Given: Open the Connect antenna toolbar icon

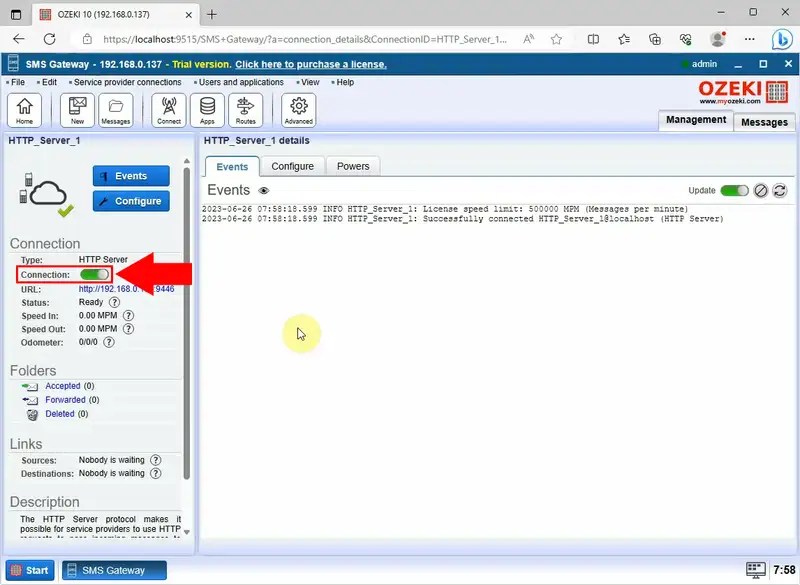Looking at the screenshot, I should pos(169,110).
